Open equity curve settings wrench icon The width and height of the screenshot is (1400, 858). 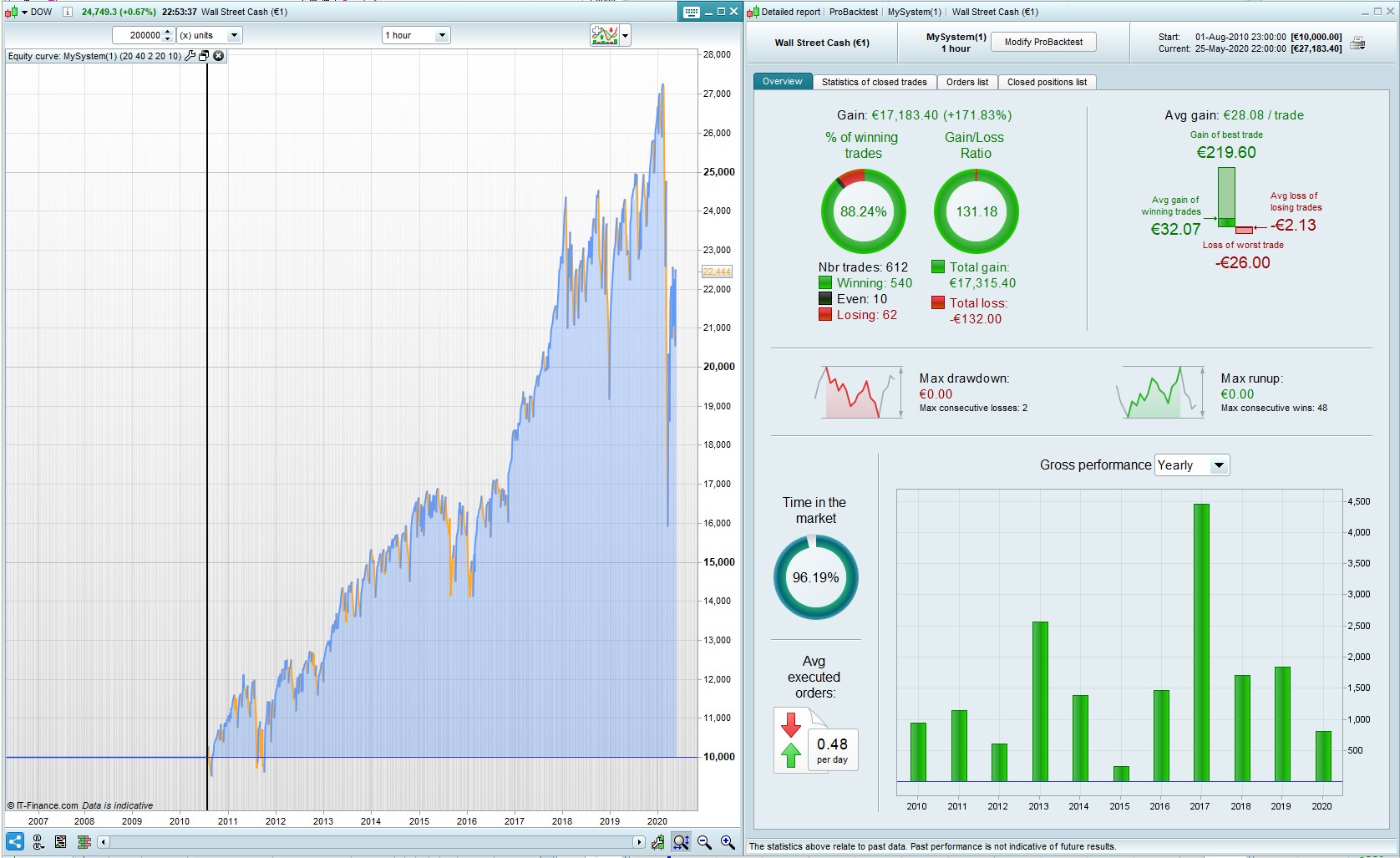pos(190,56)
